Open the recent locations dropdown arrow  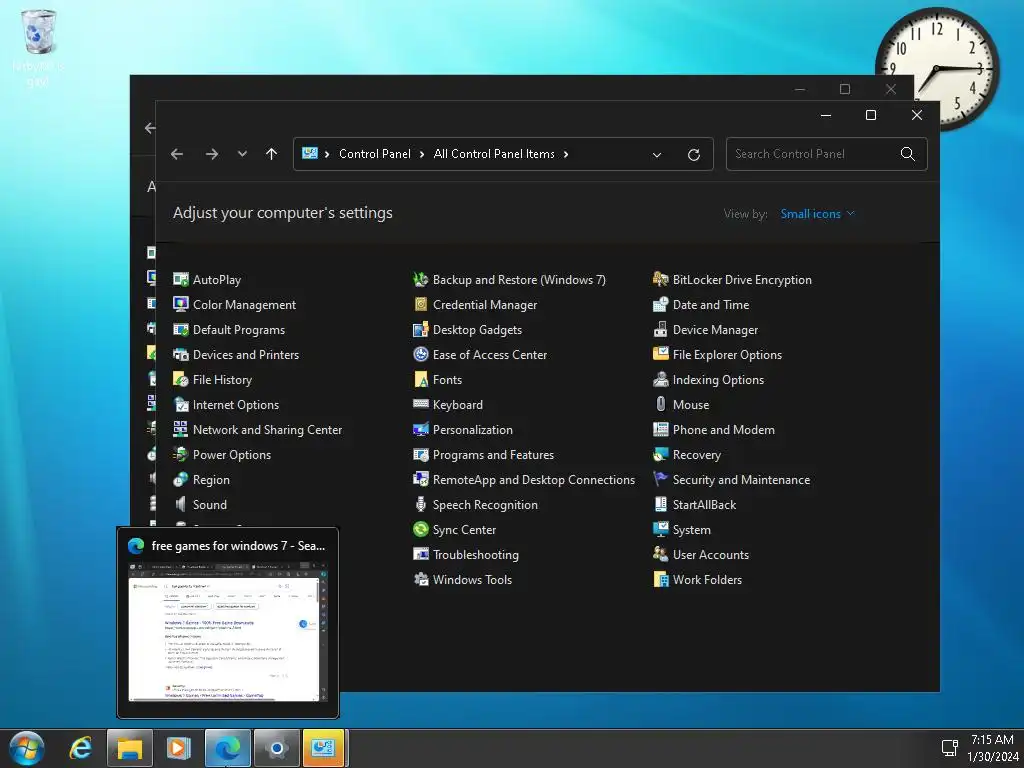[242, 154]
